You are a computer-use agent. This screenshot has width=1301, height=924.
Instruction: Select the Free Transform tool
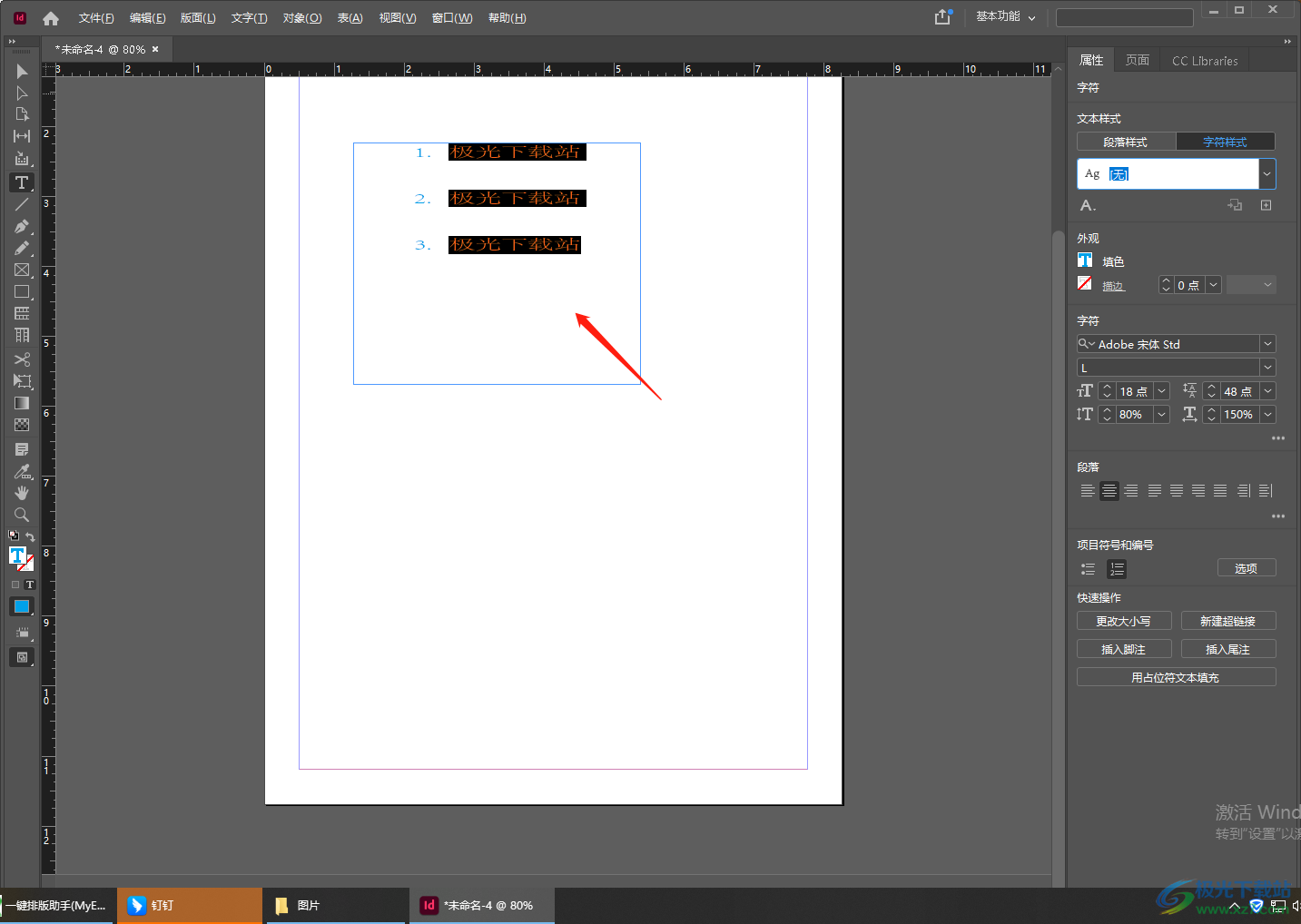coord(22,381)
